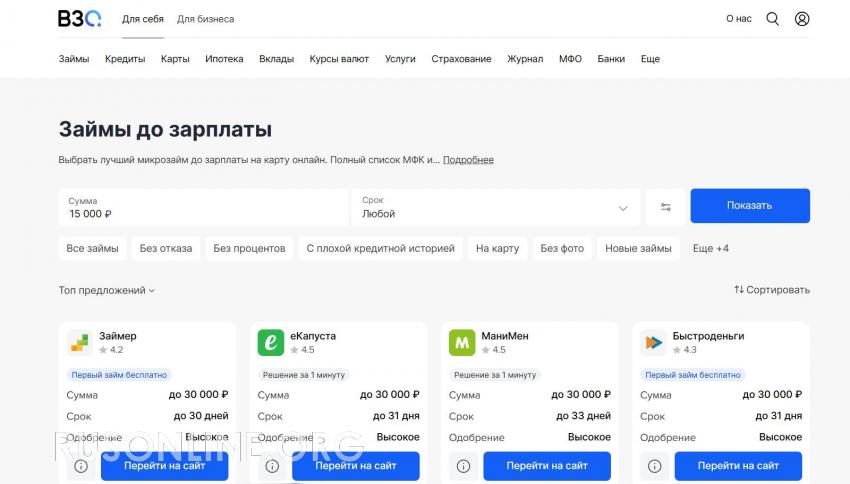Image resolution: width=850 pixels, height=484 pixels.
Task: Select the Новые займы filter chip
Action: point(638,248)
